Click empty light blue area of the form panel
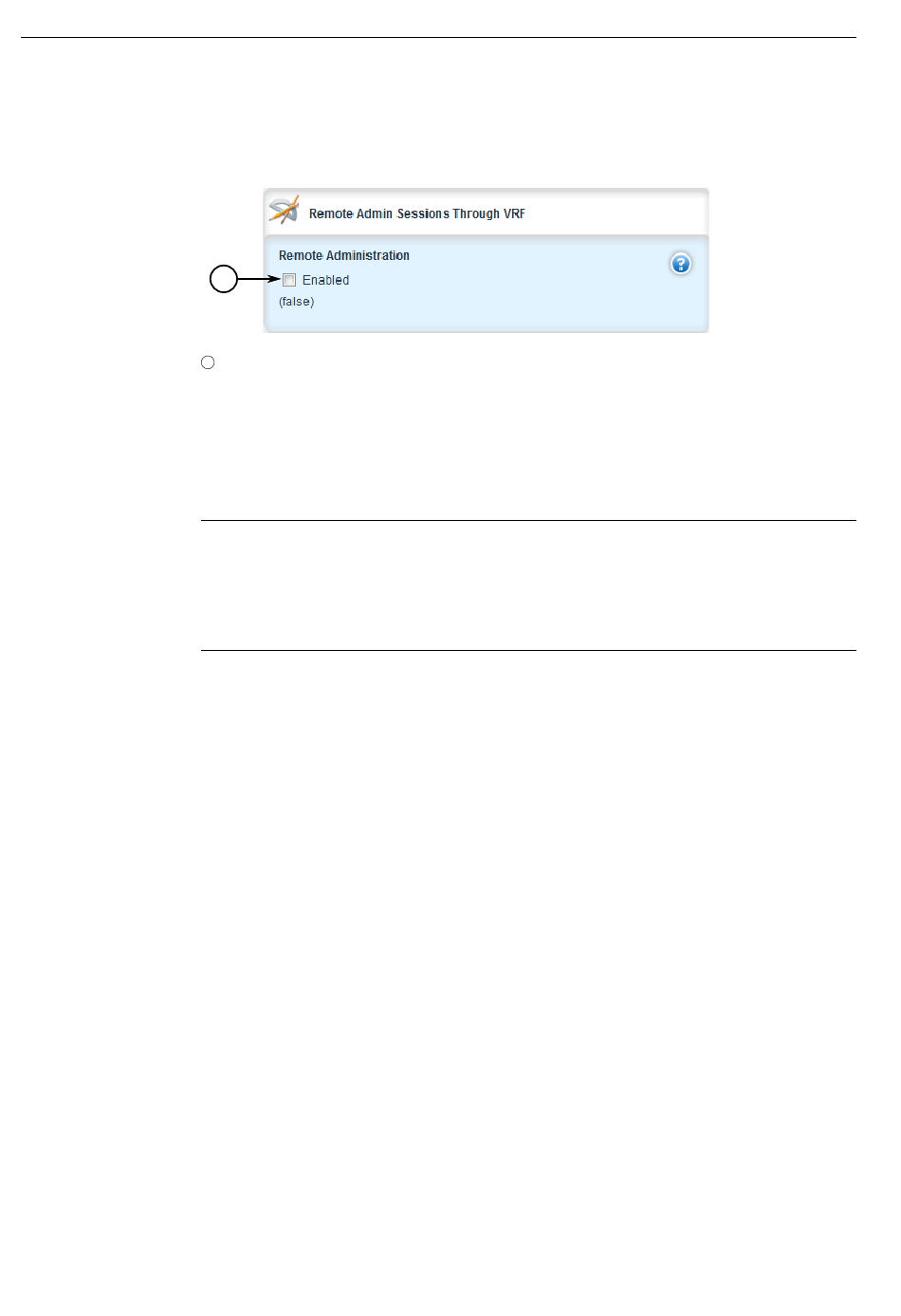 click(x=522, y=294)
